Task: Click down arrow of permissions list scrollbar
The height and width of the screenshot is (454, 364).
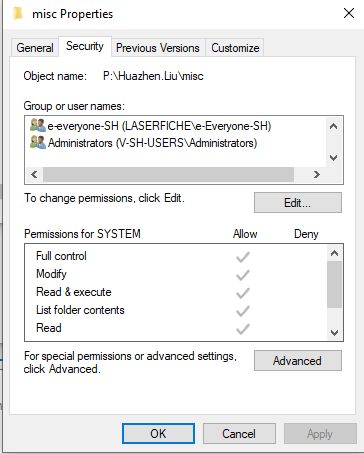Action: tap(334, 332)
